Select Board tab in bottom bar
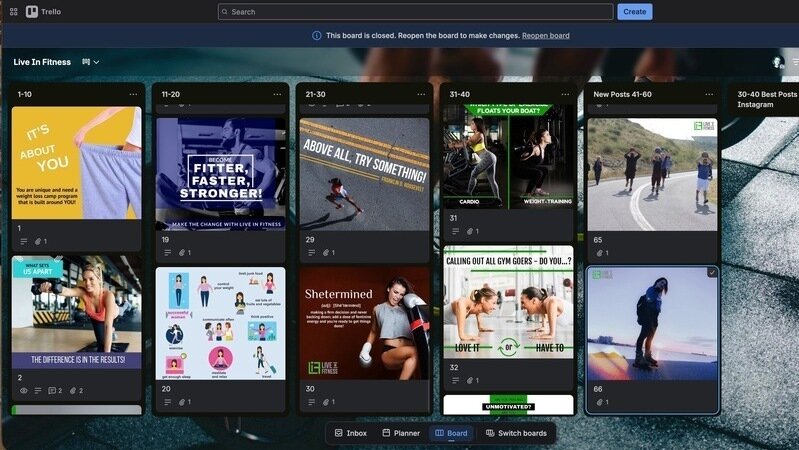 click(451, 433)
